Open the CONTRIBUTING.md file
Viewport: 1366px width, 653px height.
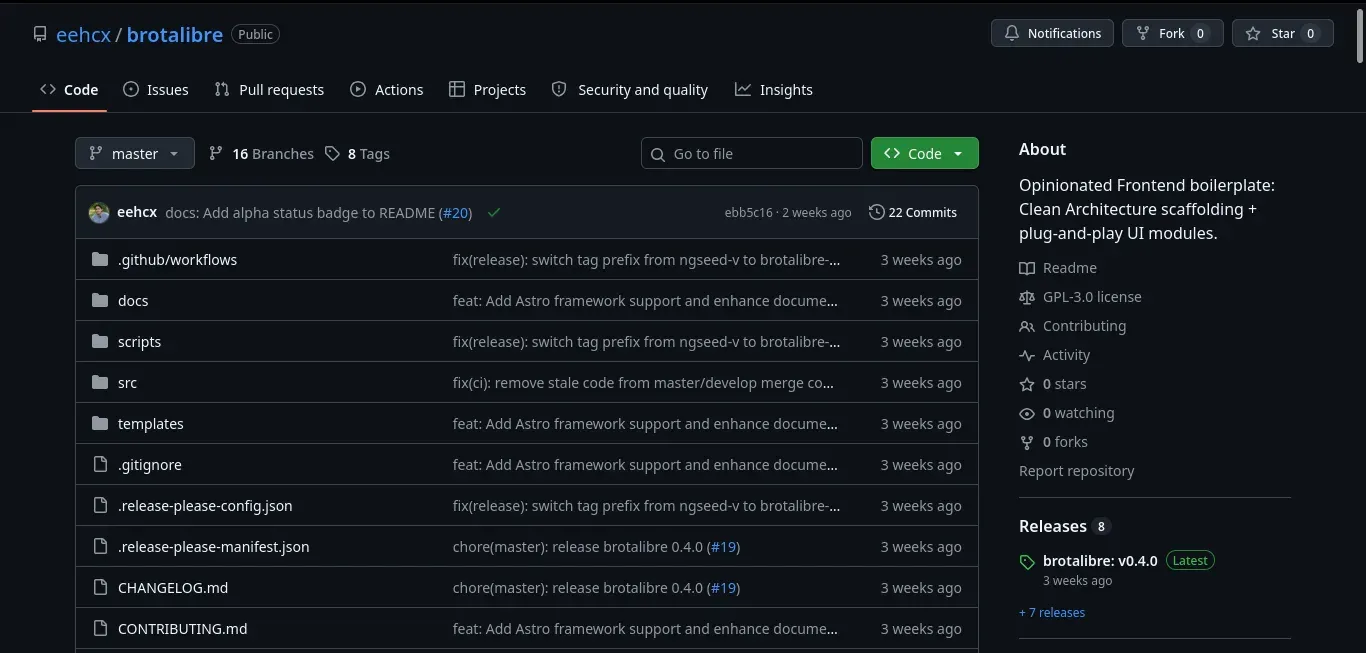[x=182, y=628]
